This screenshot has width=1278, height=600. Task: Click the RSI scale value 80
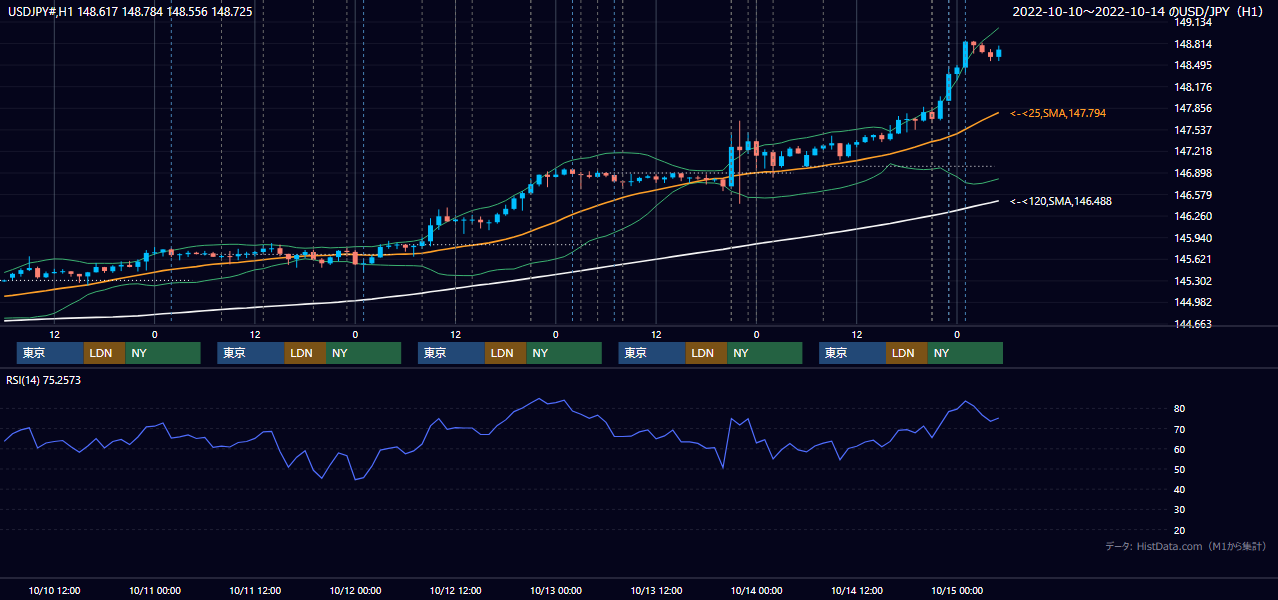(1180, 409)
